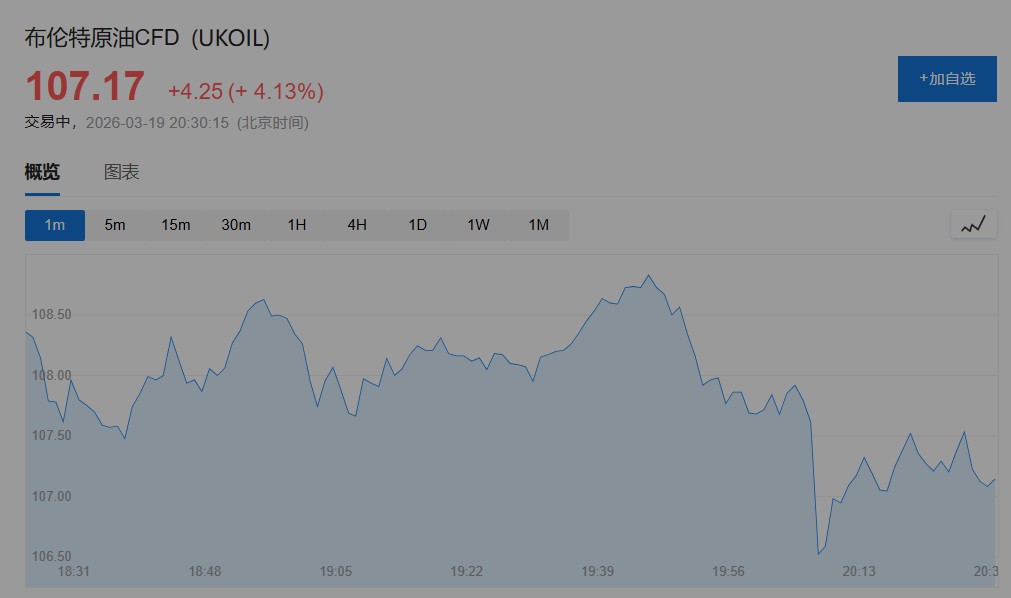
Task: Switch to the 图表 tab
Action: pyautogui.click(x=122, y=172)
